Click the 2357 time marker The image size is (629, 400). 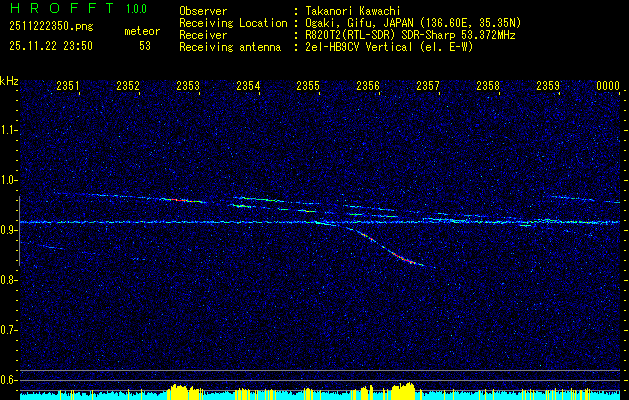(x=428, y=86)
